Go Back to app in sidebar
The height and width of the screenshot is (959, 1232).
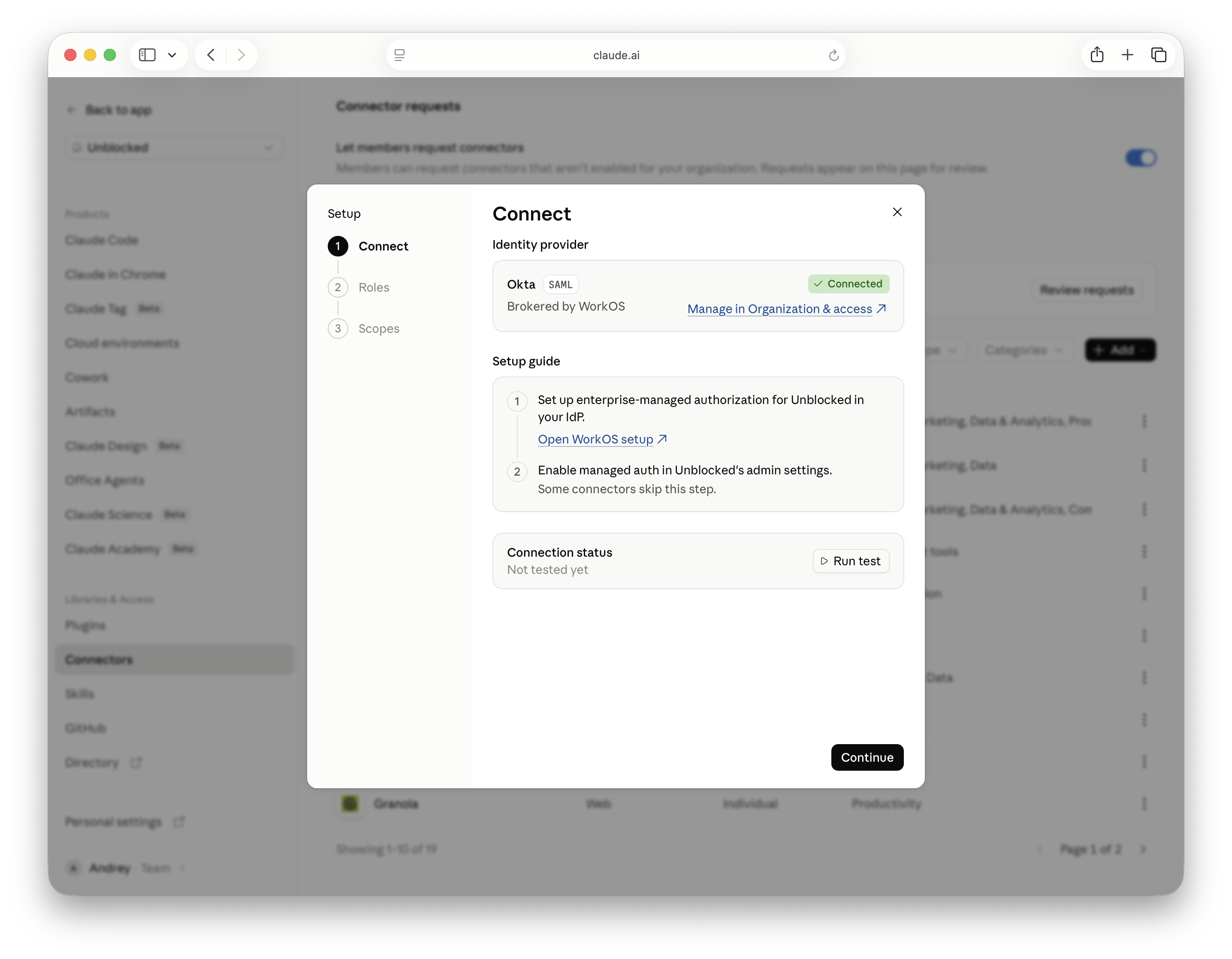coord(109,110)
